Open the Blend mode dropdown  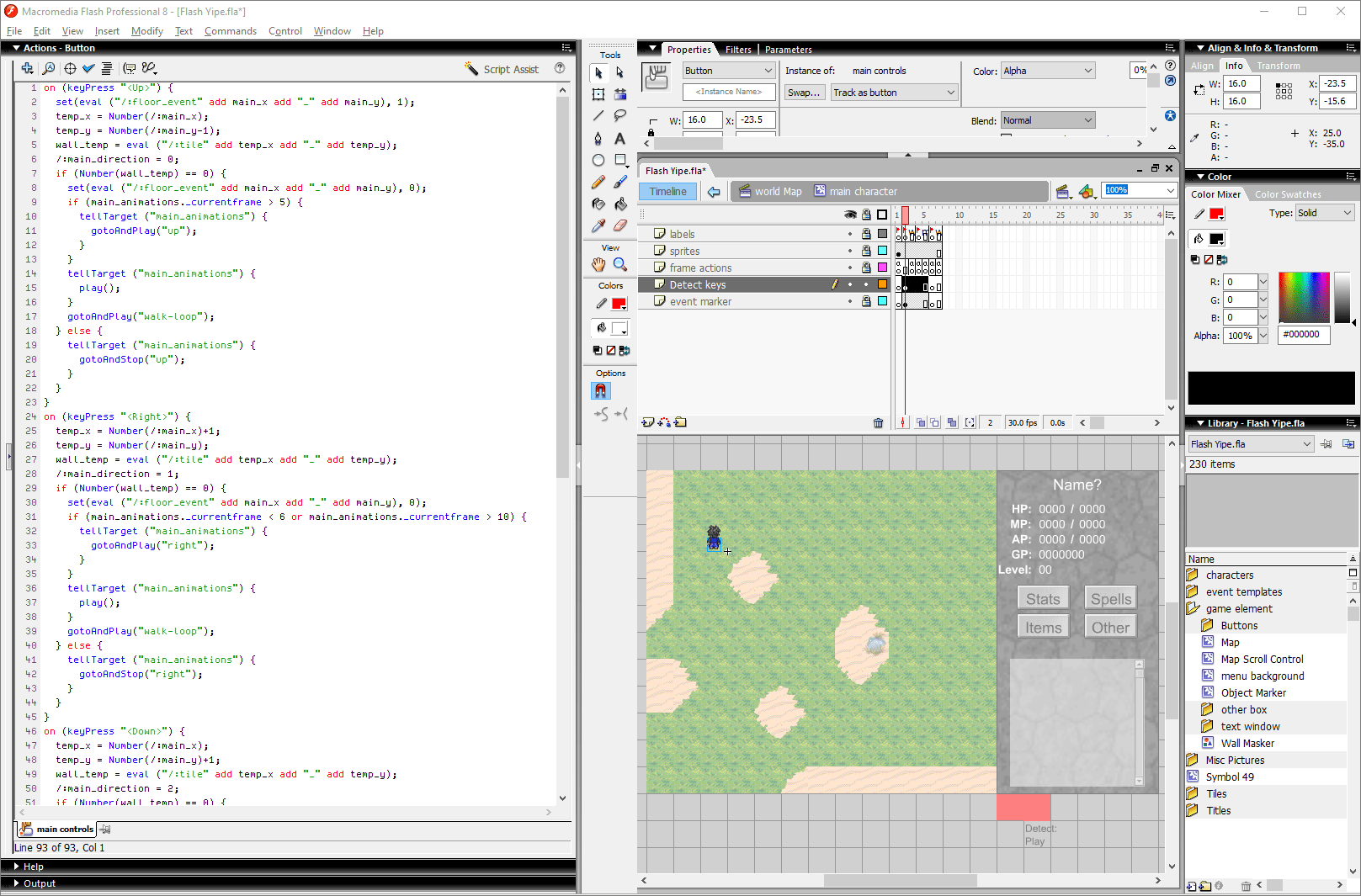[x=1048, y=120]
